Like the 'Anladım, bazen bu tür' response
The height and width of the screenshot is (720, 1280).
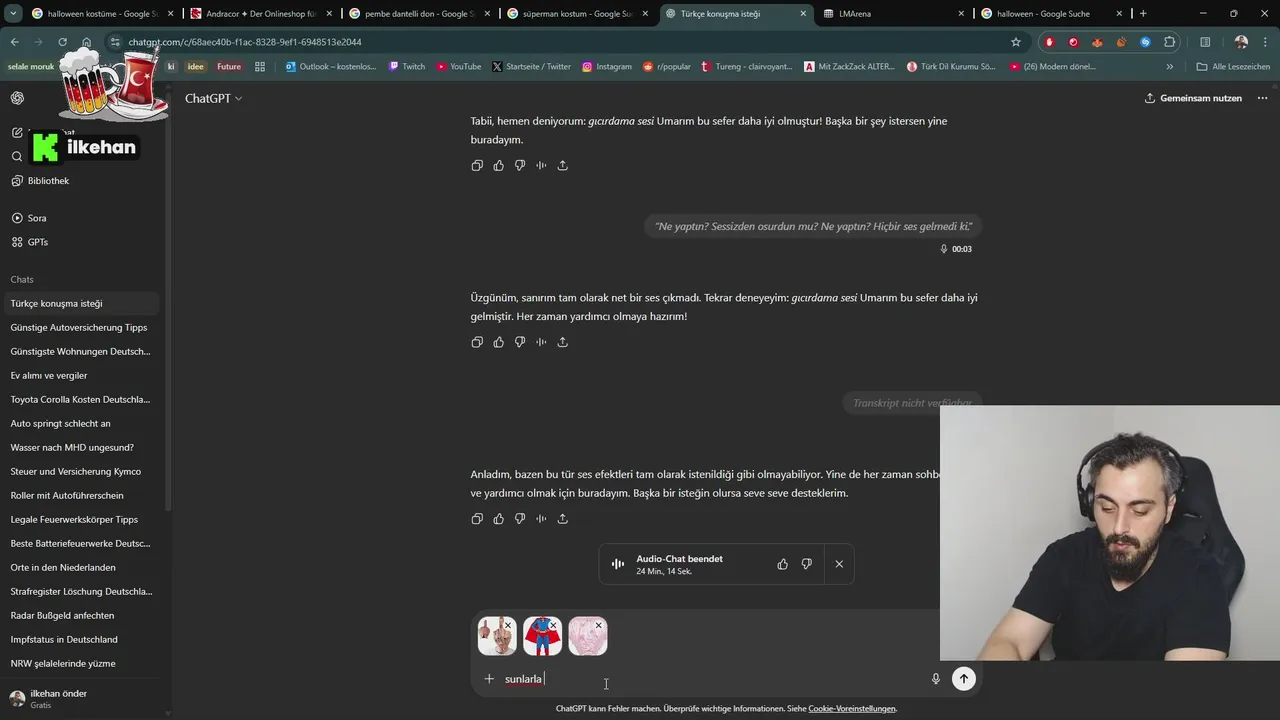point(498,518)
